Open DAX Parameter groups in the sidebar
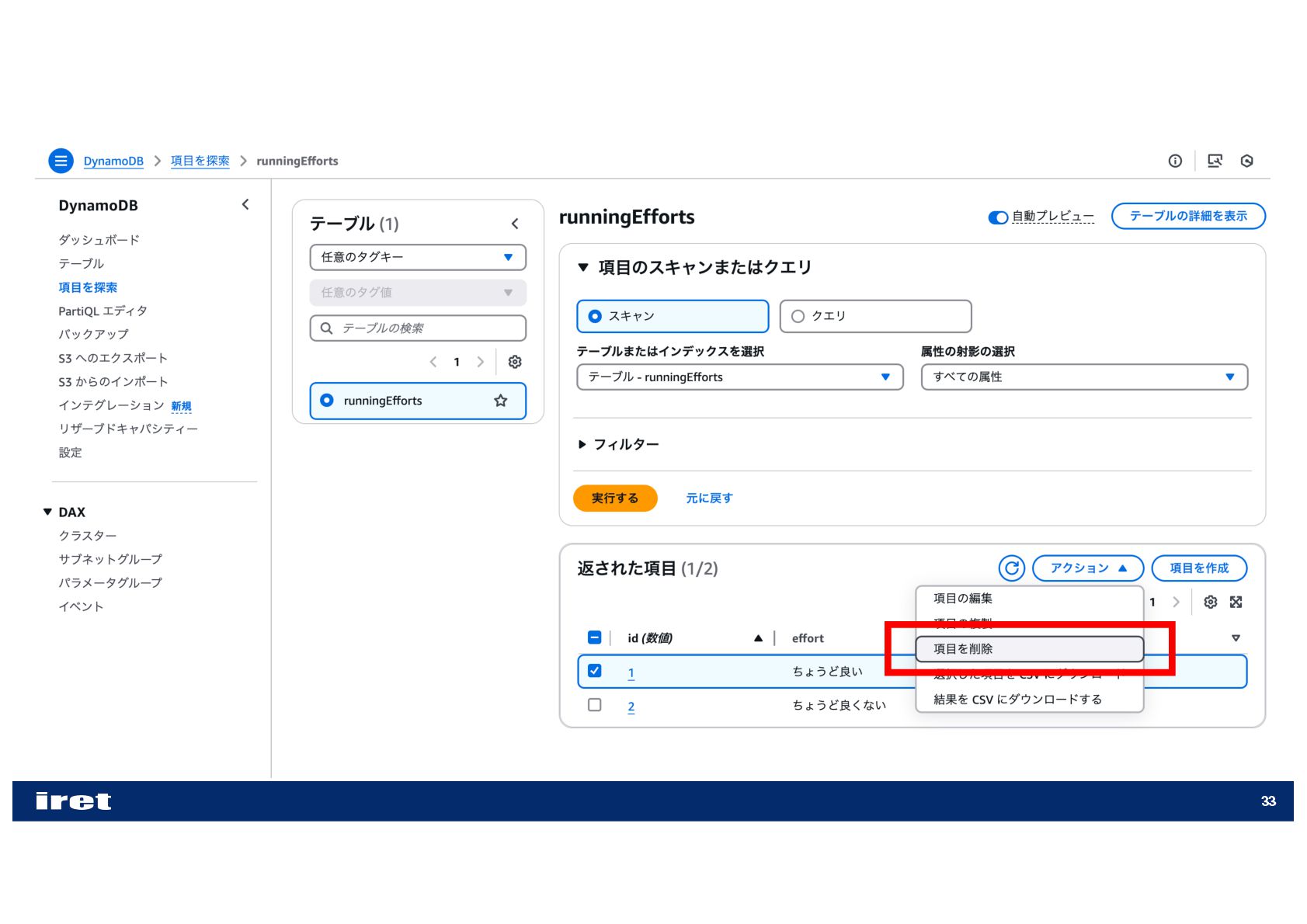 [x=111, y=582]
